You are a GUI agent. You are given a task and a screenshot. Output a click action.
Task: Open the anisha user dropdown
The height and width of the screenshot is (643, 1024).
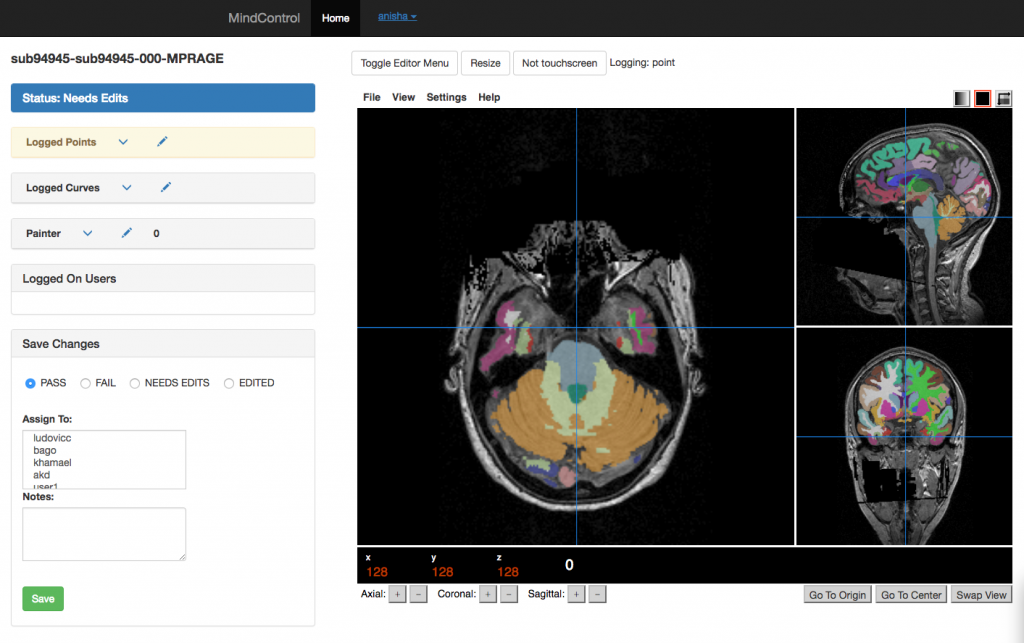396,17
